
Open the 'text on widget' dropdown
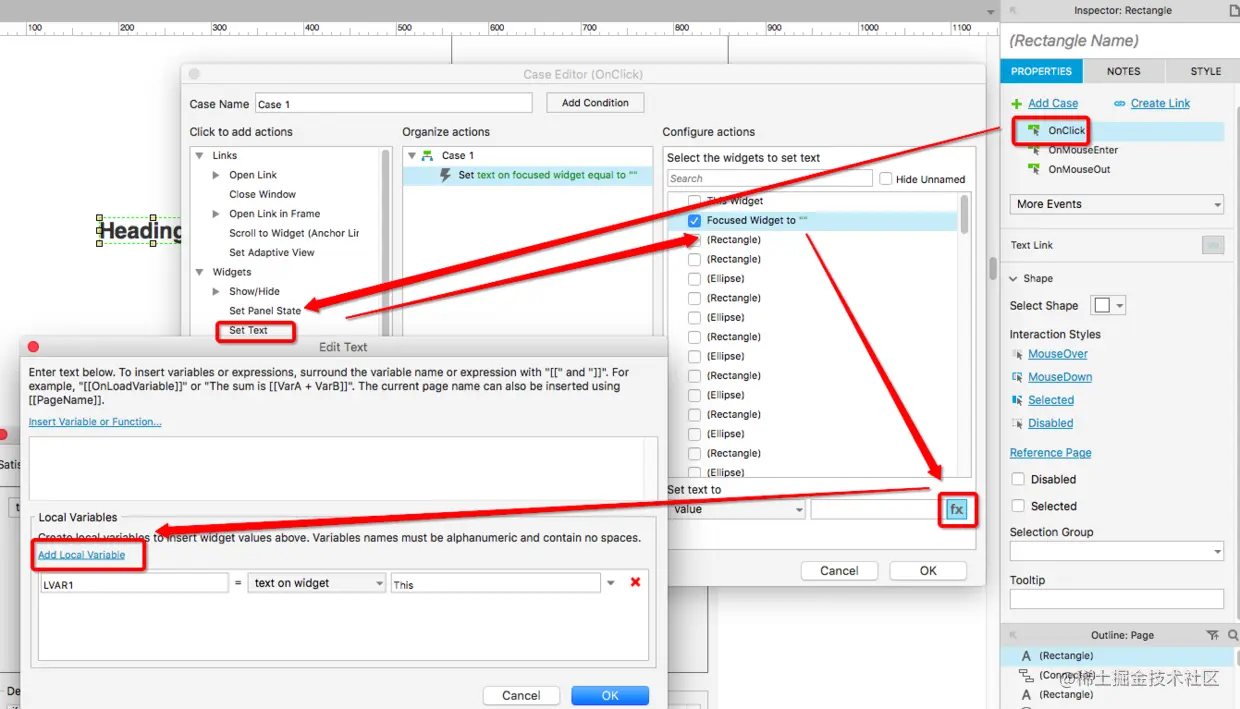pos(317,583)
